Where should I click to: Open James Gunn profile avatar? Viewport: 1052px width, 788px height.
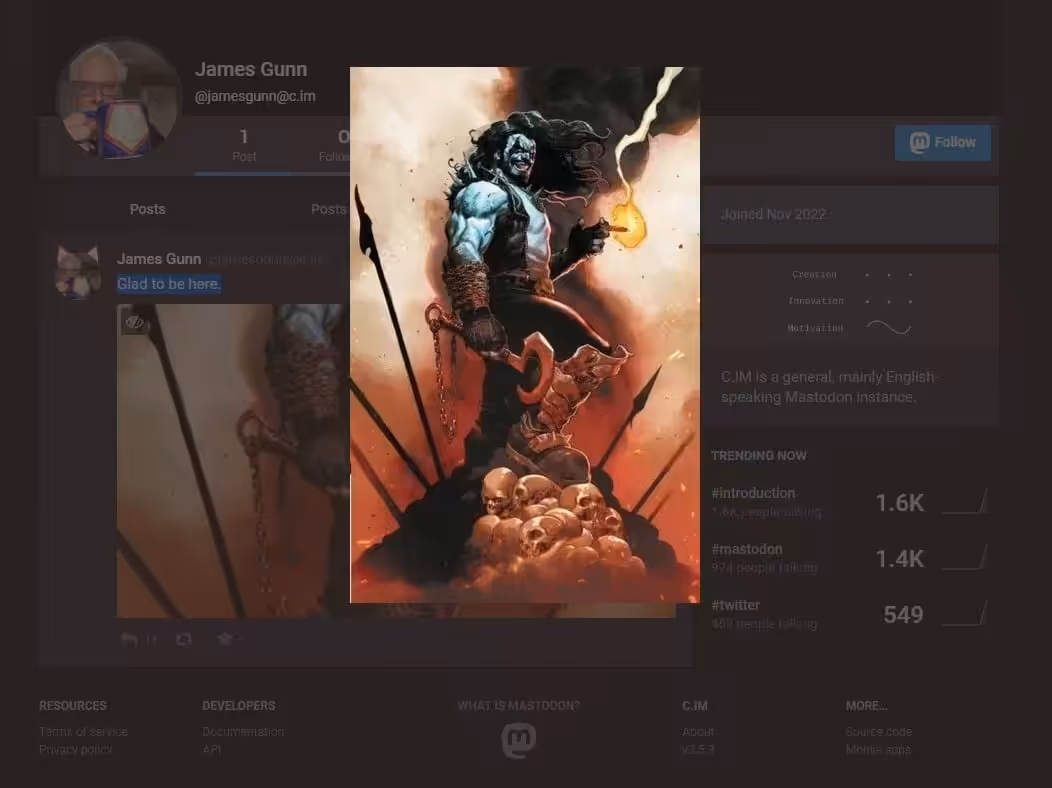point(119,99)
